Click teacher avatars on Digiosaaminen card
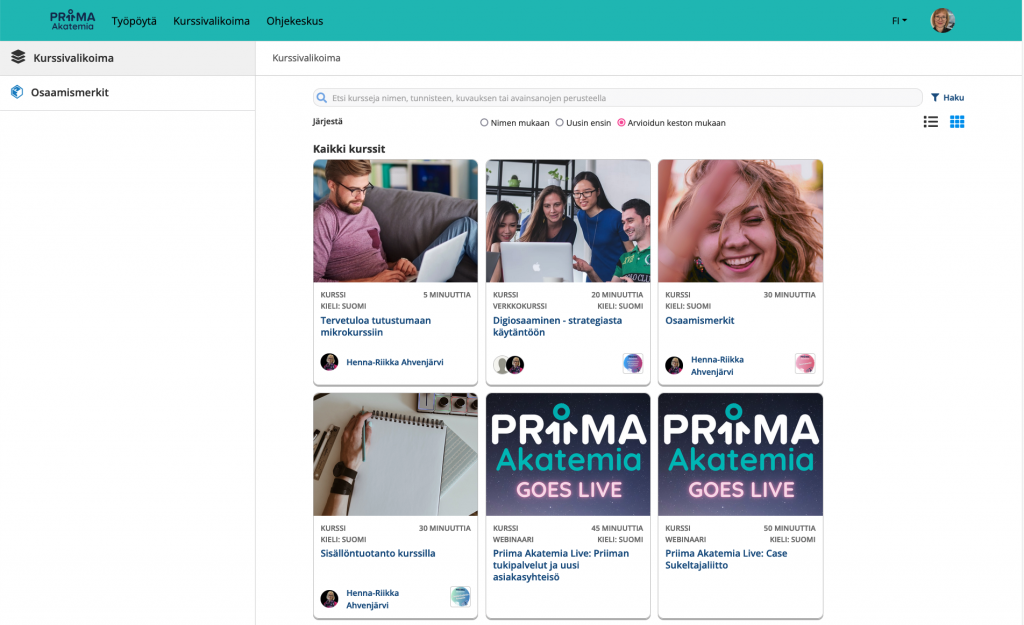This screenshot has height=625, width=1024. click(509, 364)
